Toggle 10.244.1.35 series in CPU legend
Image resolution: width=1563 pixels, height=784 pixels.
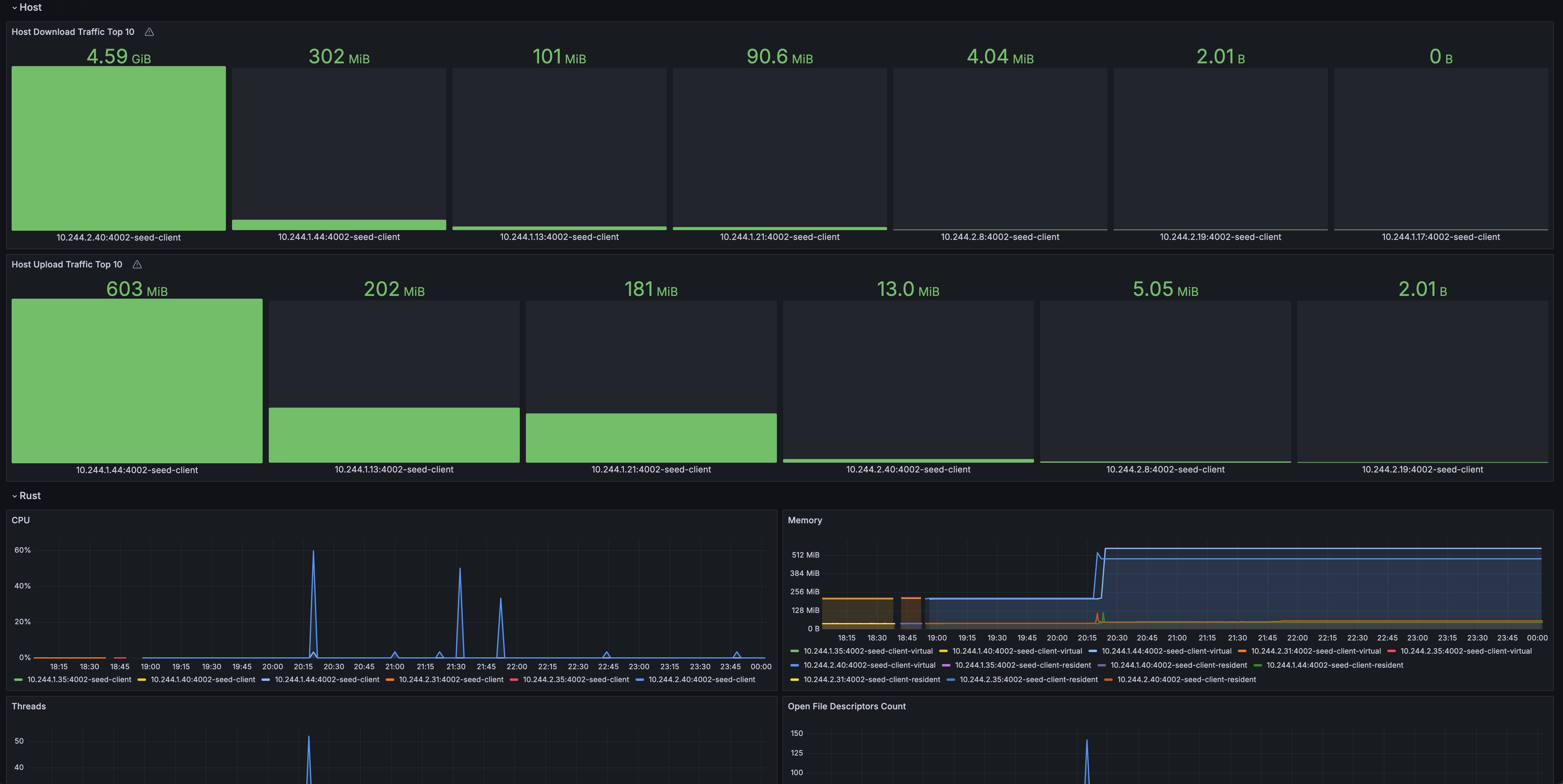[x=79, y=680]
